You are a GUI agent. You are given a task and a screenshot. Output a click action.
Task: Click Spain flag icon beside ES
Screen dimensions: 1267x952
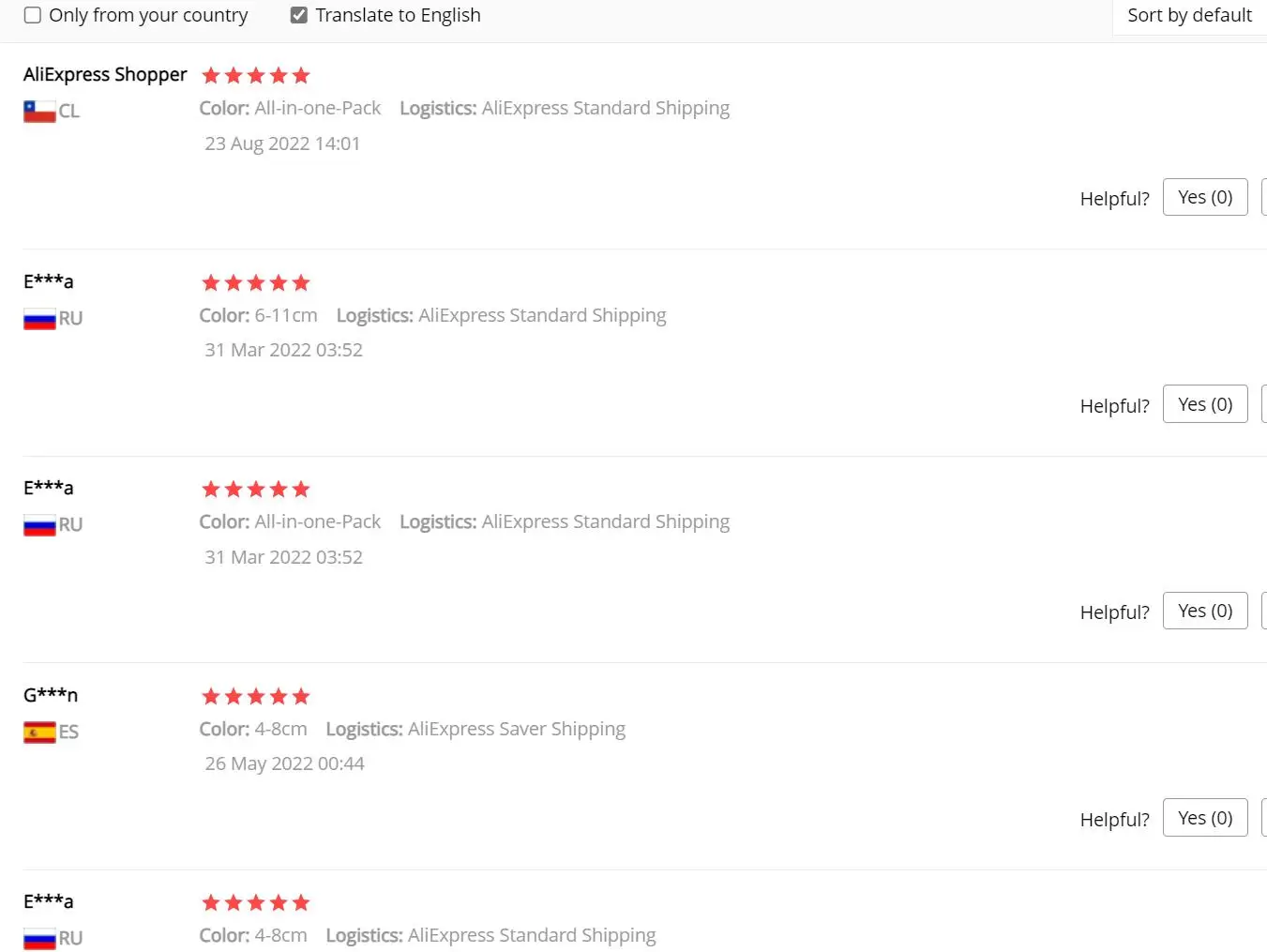pyautogui.click(x=39, y=733)
